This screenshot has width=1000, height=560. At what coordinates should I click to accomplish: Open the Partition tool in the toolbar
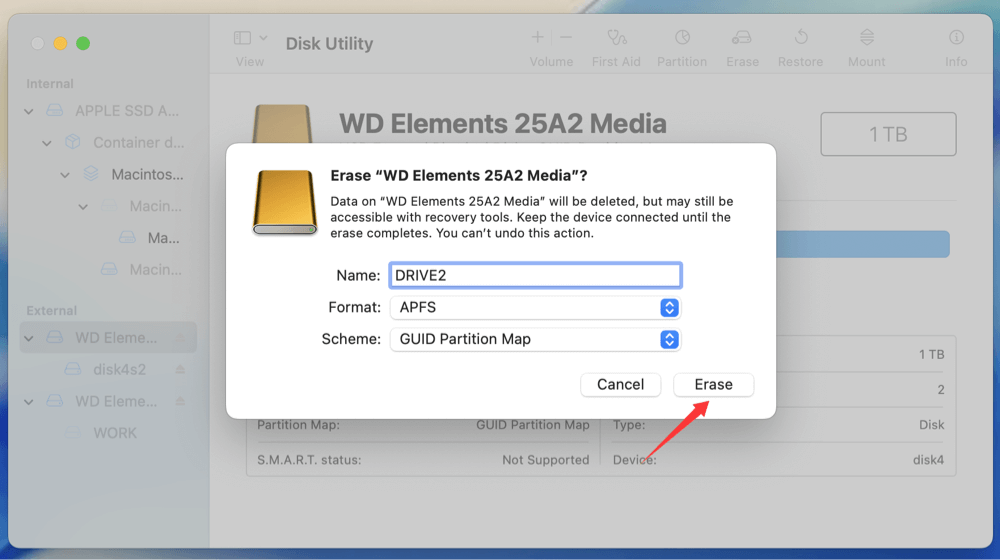(682, 38)
